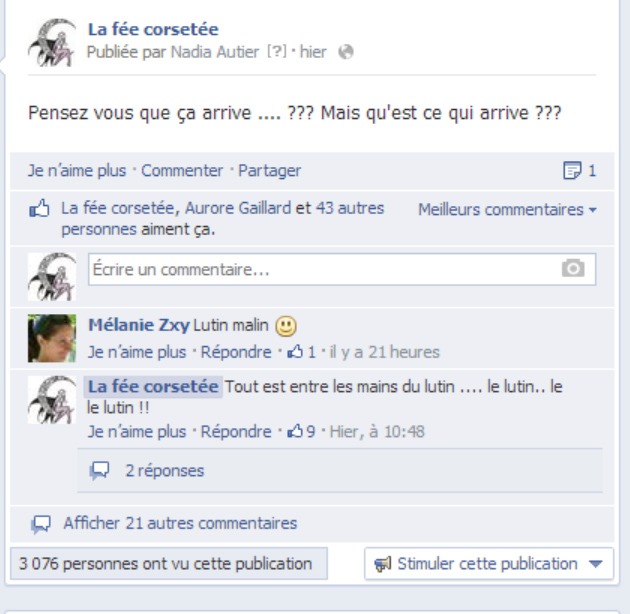Viewport: 630px width, 614px height.
Task: Click the camera icon in comment box
Action: pos(573,268)
